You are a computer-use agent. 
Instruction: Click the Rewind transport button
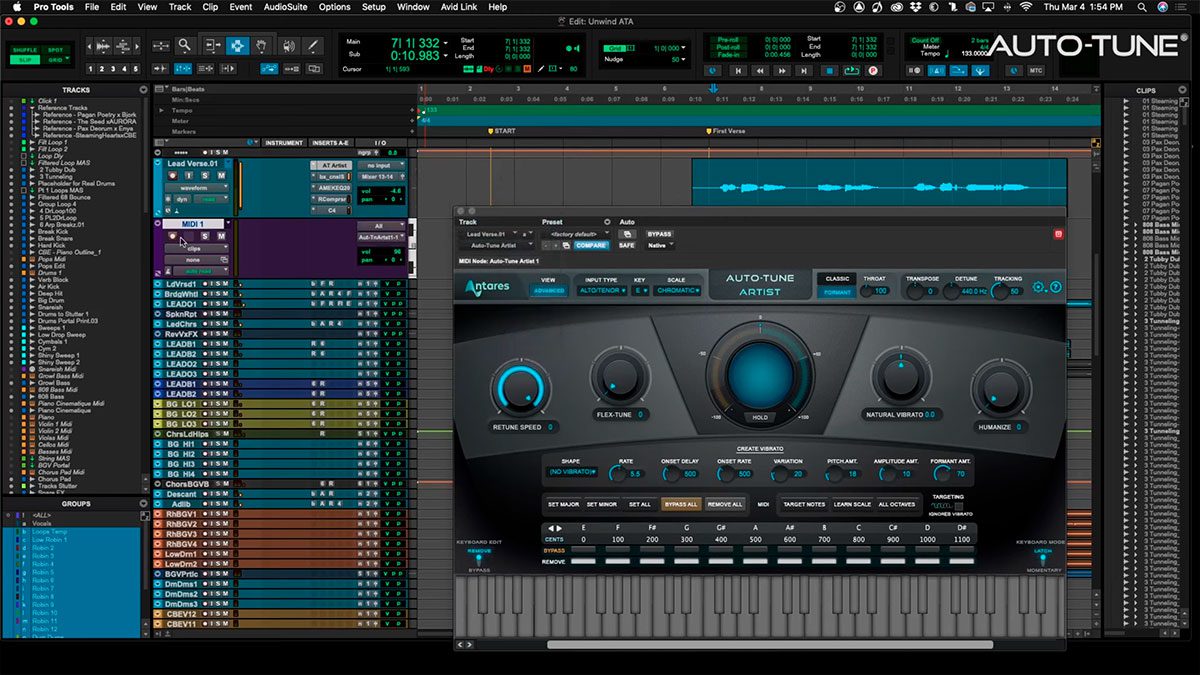pos(761,71)
